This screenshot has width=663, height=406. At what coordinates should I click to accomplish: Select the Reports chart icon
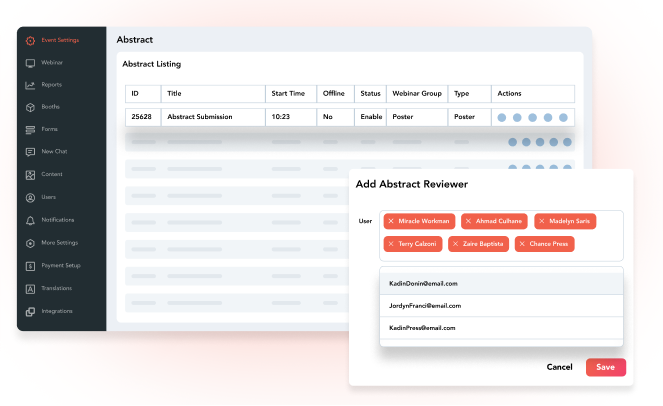point(30,85)
